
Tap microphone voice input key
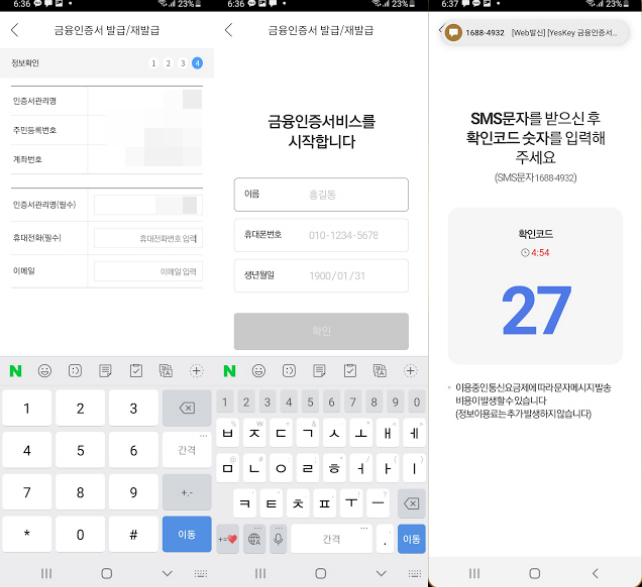click(278, 539)
